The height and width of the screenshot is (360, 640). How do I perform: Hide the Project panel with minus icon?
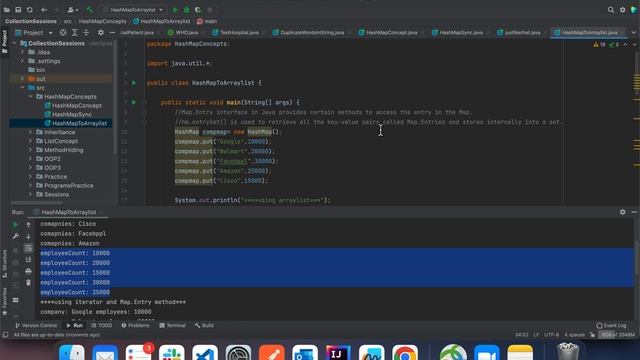point(112,33)
